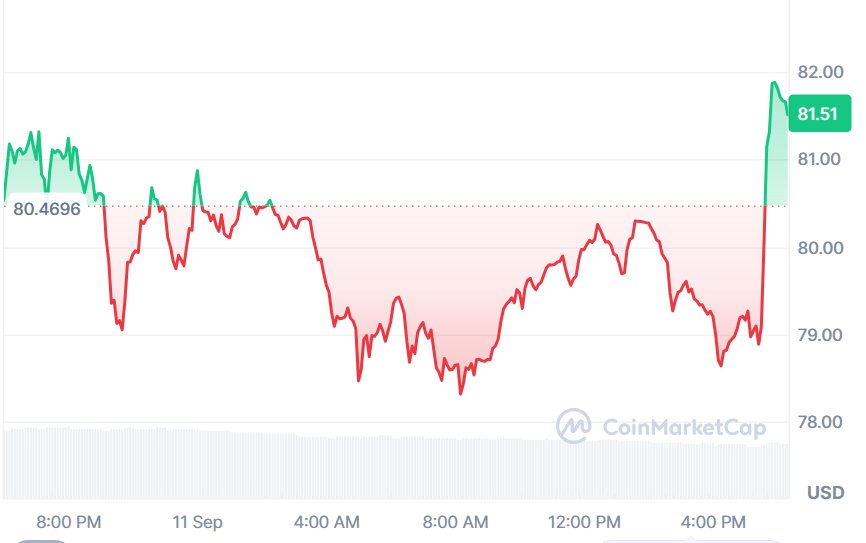
Task: Click the CoinMarketCap watermark text
Action: (684, 427)
